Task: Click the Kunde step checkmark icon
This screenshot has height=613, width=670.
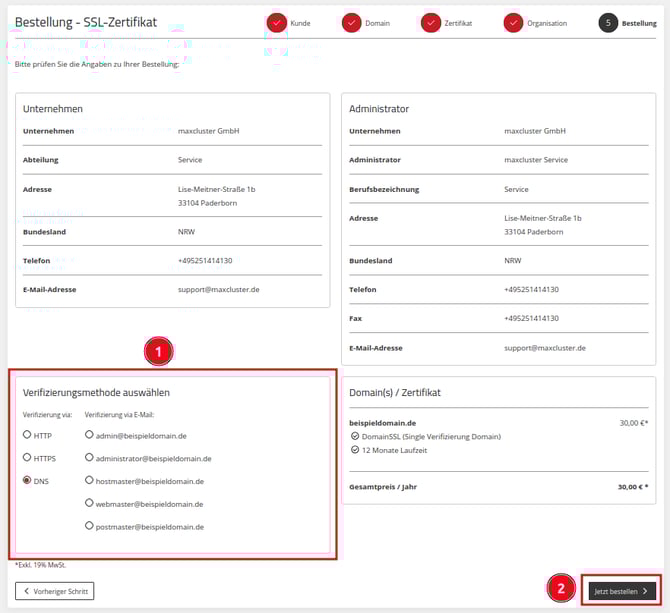Action: click(276, 23)
